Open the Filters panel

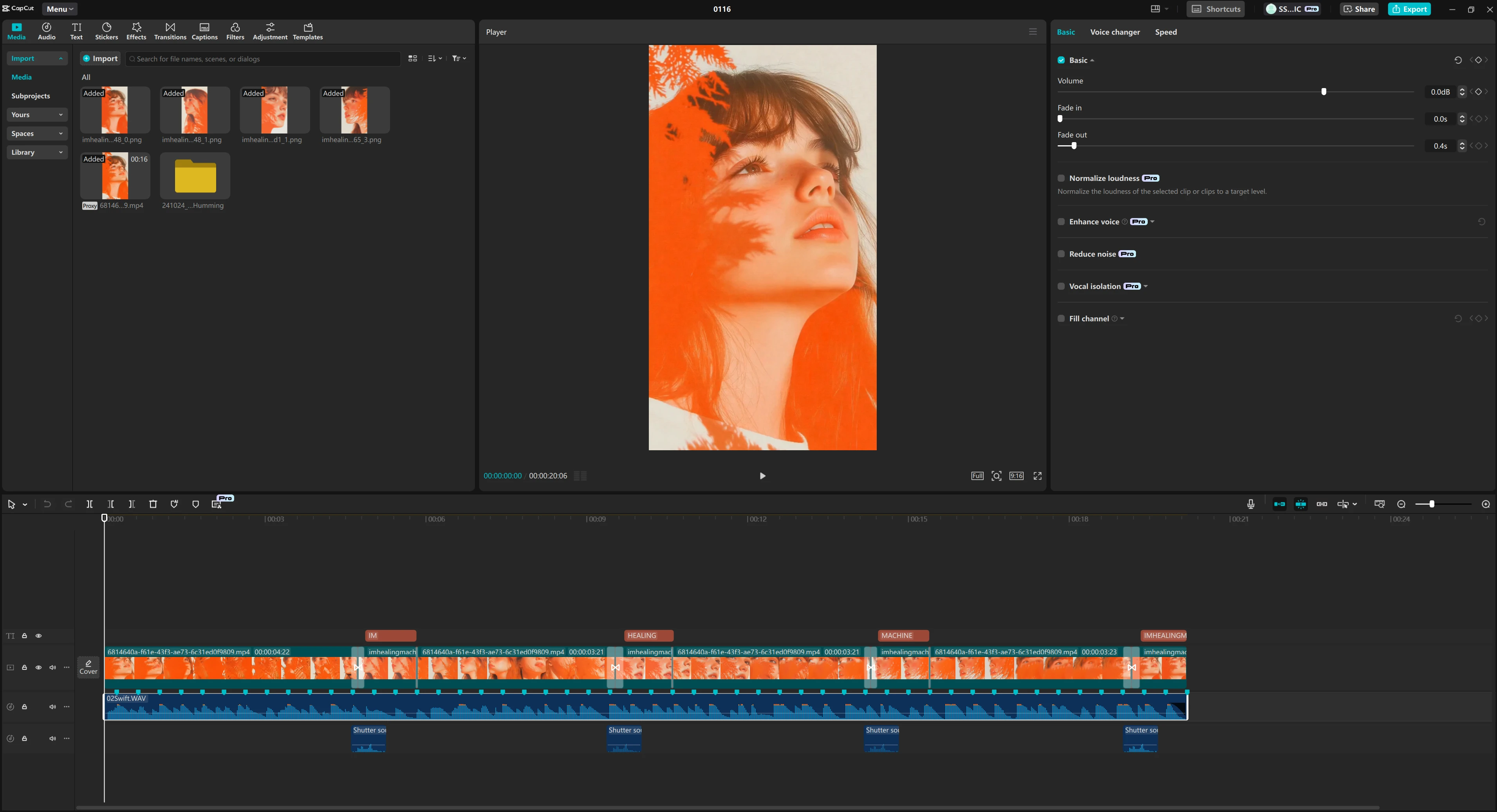click(235, 31)
